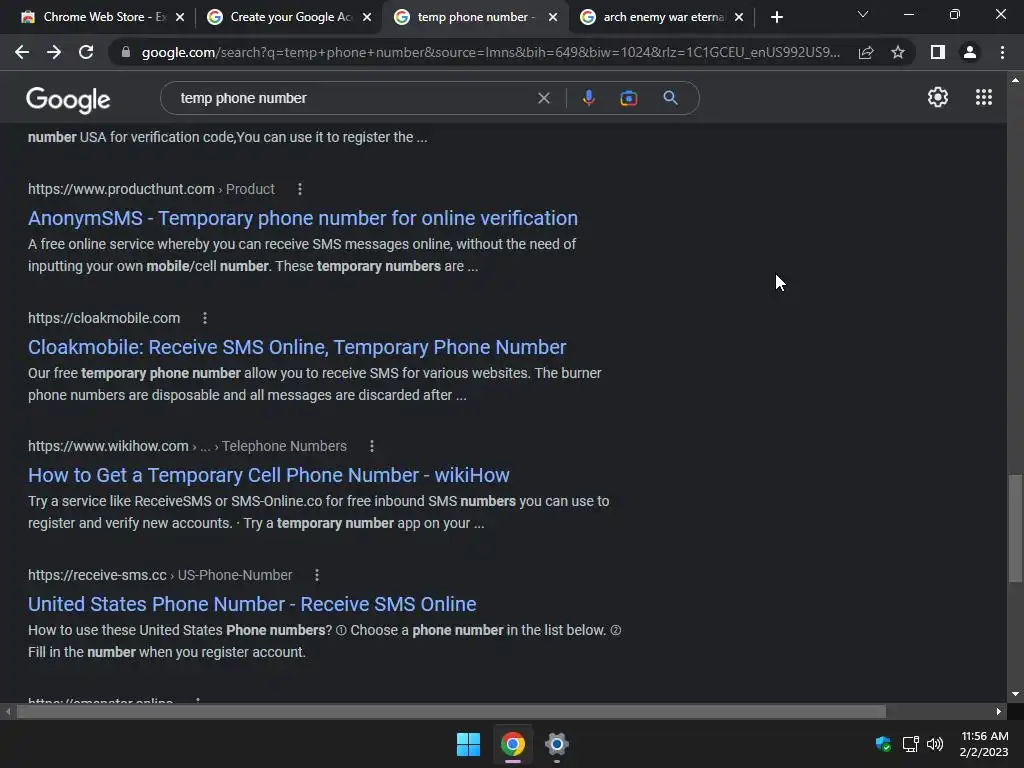
Task: Open wikiHow Temporary Cell Phone Number result
Action: pyautogui.click(x=268, y=475)
